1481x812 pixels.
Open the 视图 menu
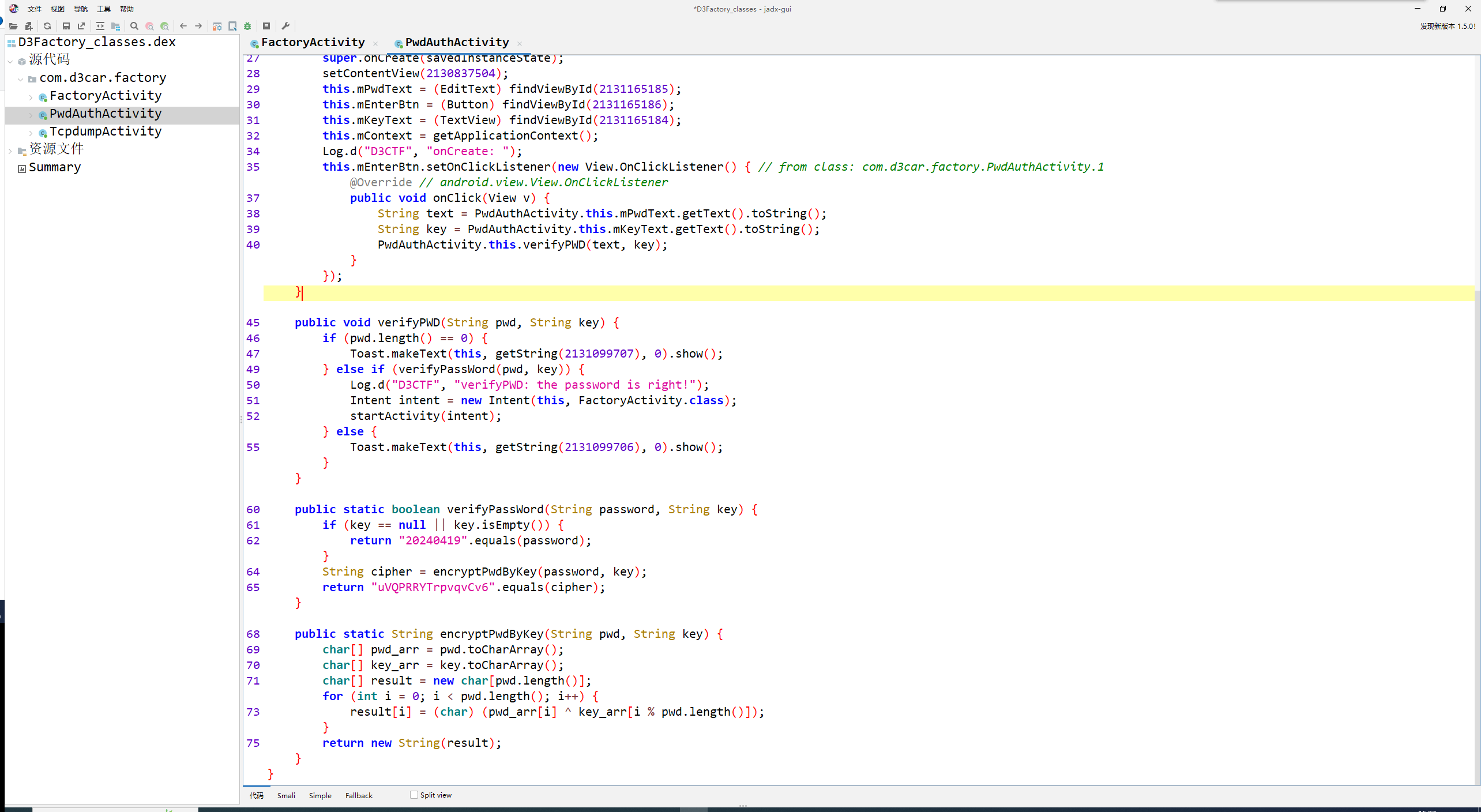point(58,9)
